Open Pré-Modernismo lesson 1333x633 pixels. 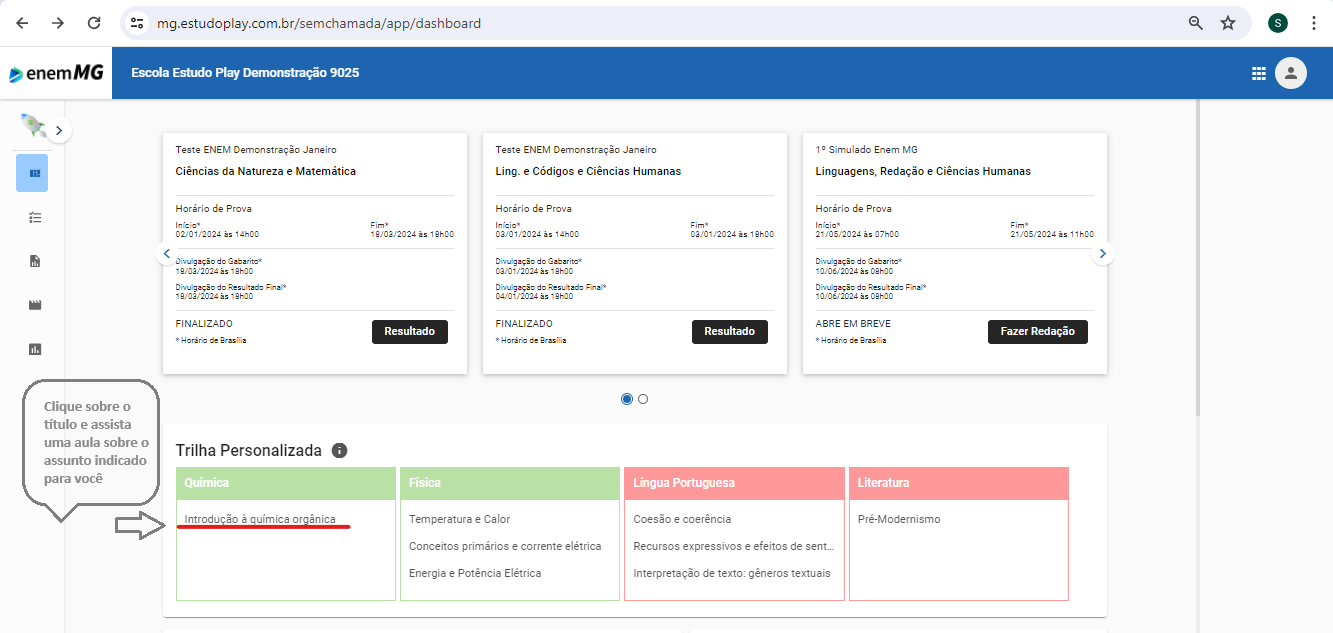click(x=899, y=519)
